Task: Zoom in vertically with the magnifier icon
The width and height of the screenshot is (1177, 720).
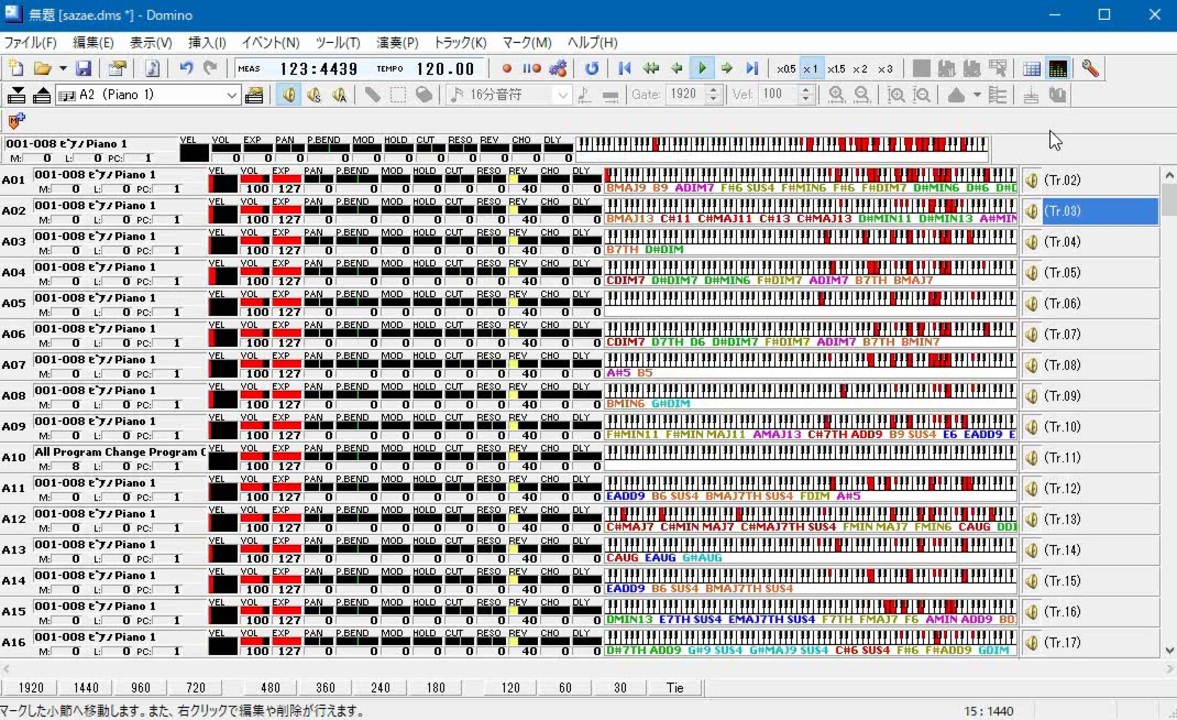Action: 896,95
